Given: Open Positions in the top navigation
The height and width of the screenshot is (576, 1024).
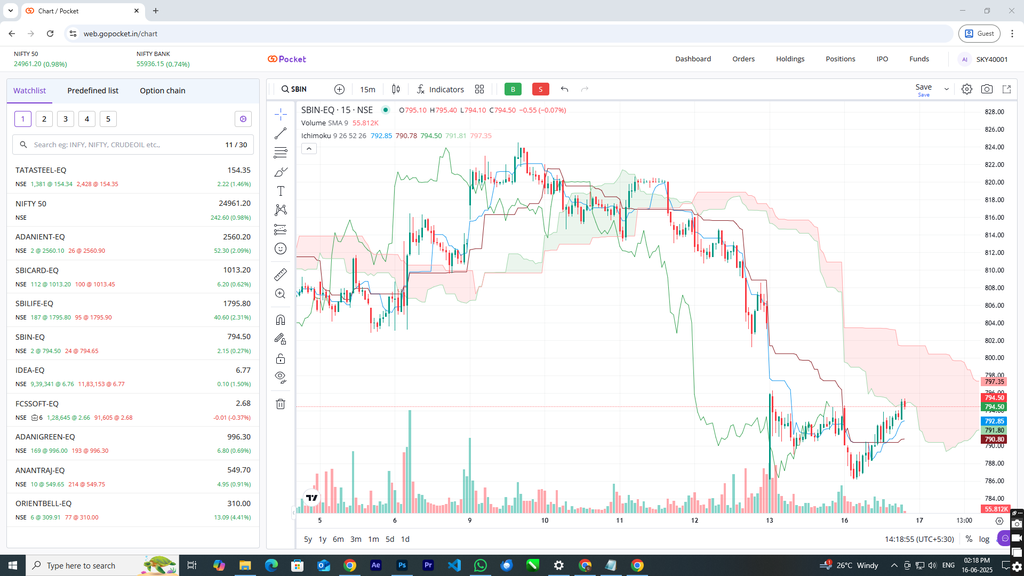Looking at the screenshot, I should click(x=840, y=59).
